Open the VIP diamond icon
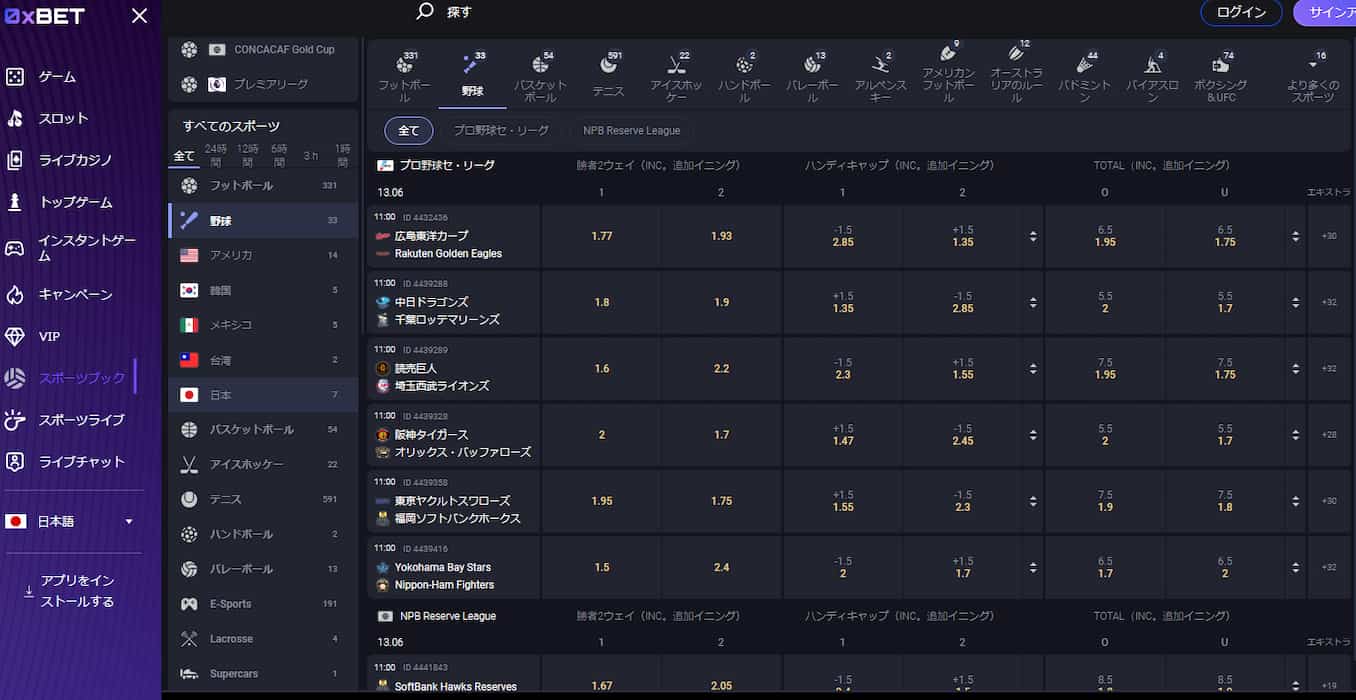This screenshot has width=1356, height=700. [15, 336]
